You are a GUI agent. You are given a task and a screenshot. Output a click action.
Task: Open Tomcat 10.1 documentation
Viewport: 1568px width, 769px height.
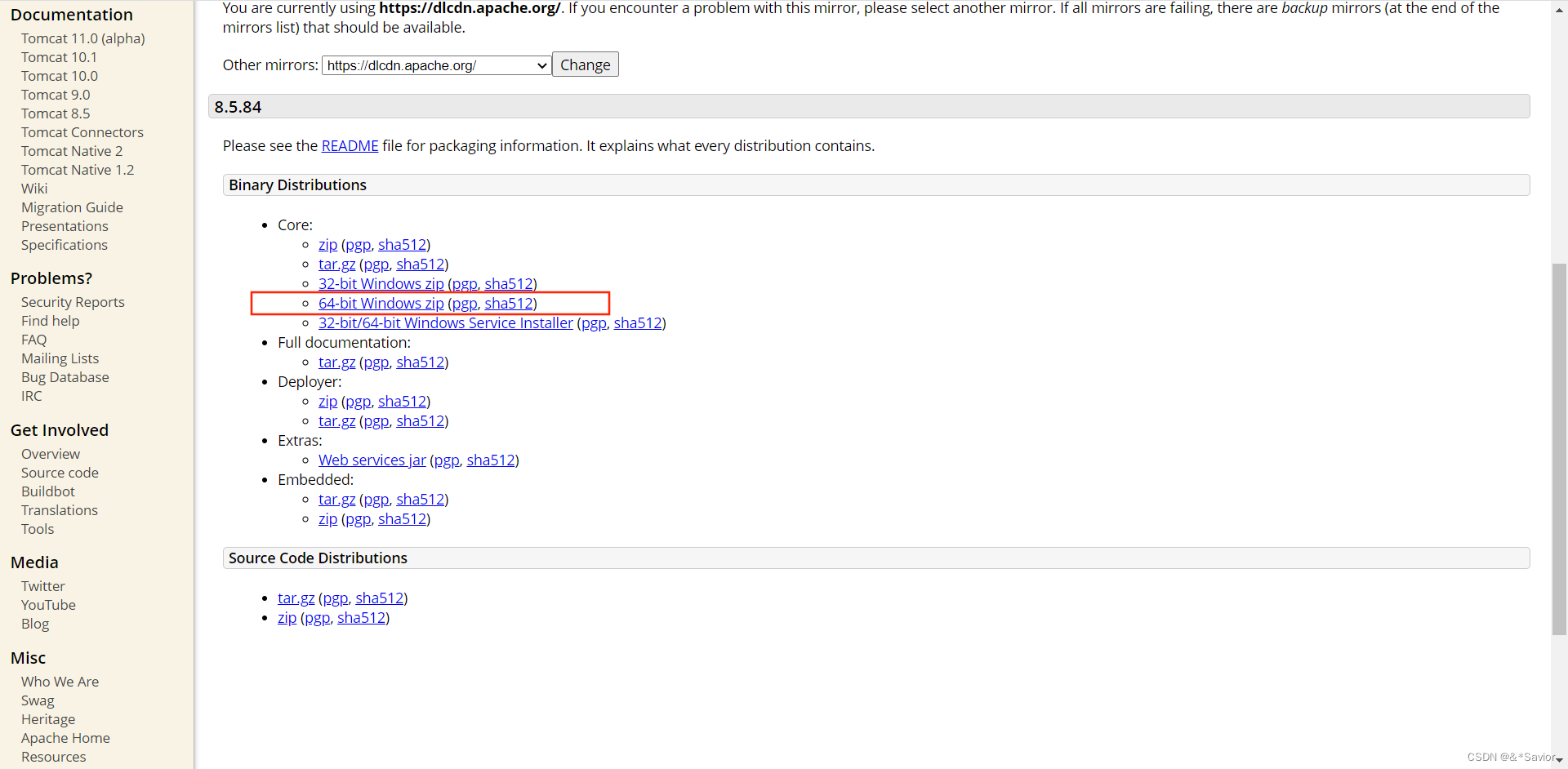click(59, 57)
